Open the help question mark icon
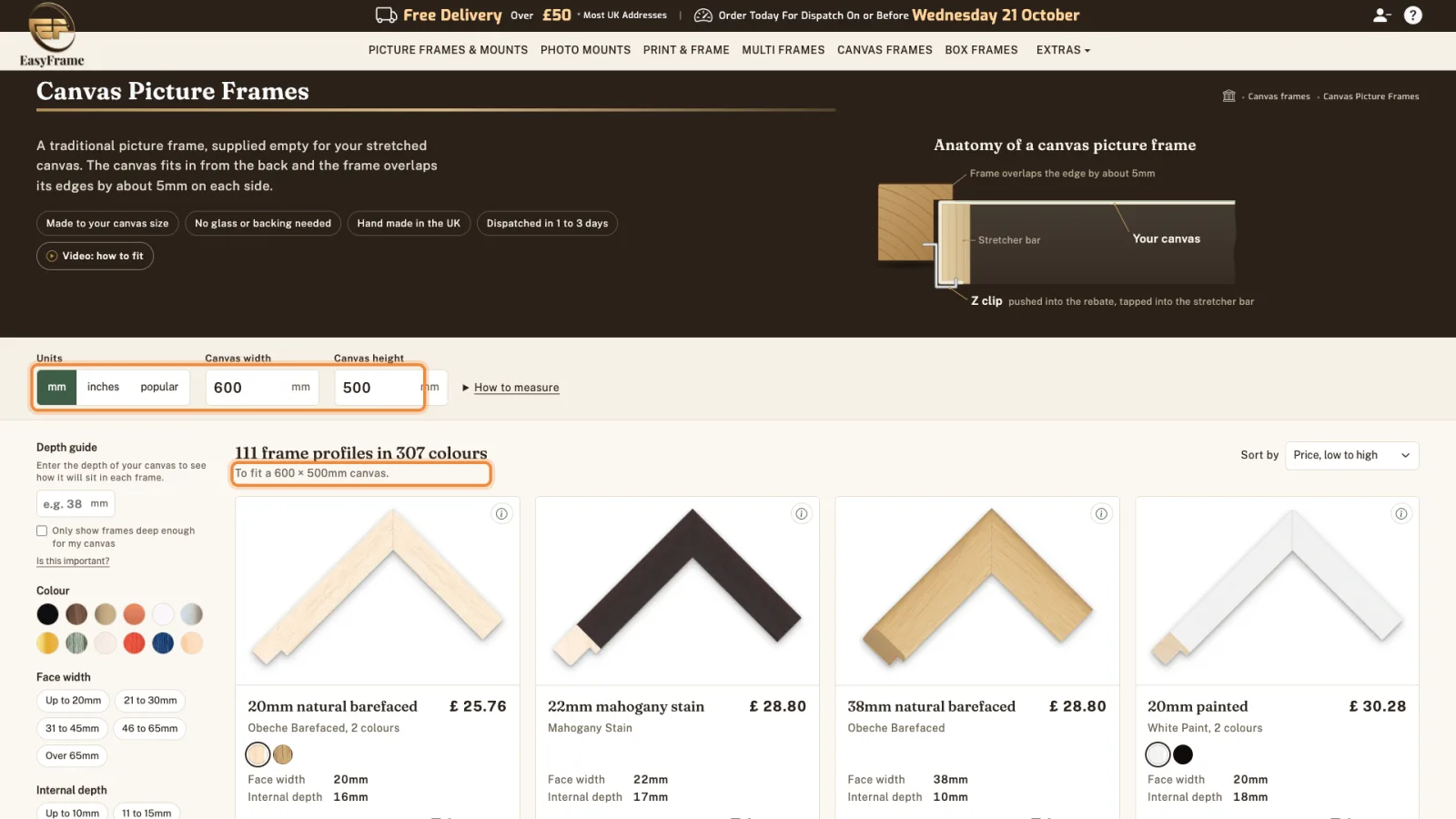The height and width of the screenshot is (819, 1456). [1412, 15]
